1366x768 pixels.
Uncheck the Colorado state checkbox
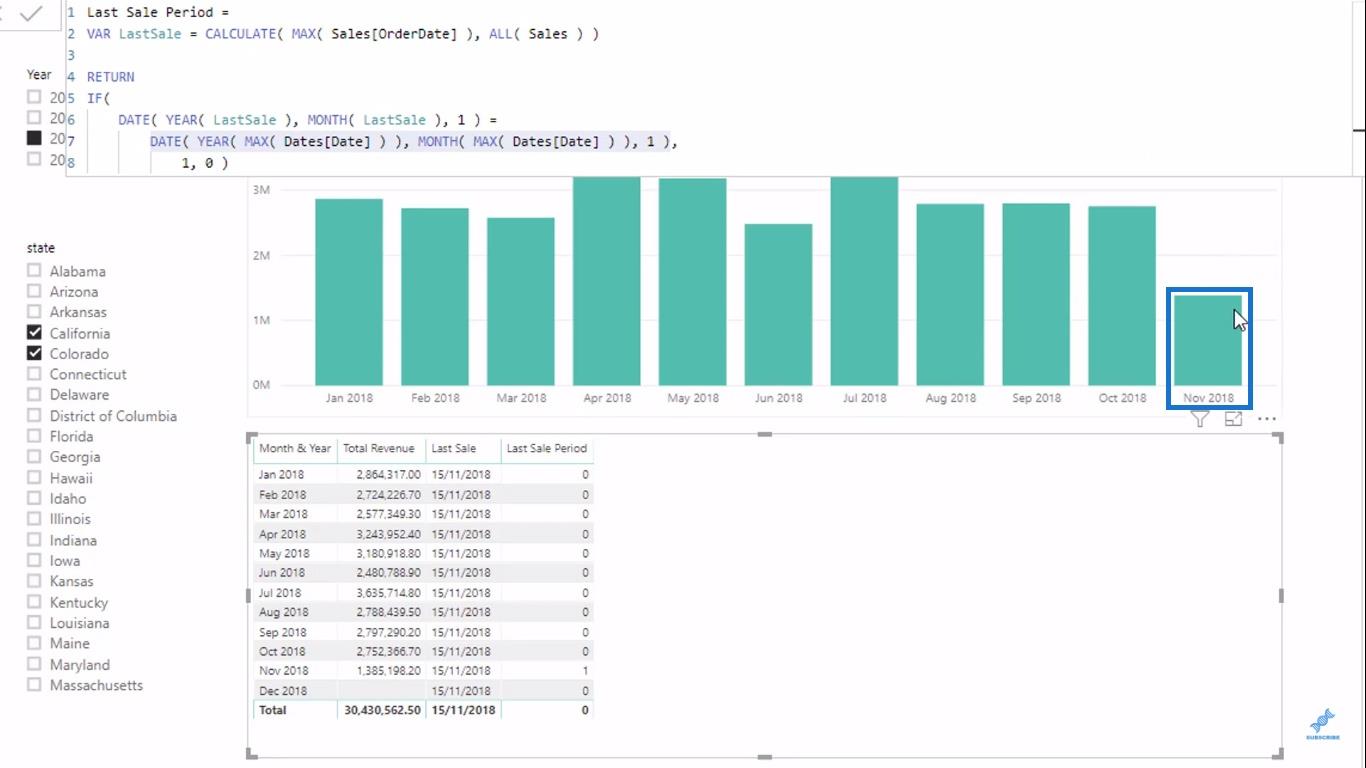pyautogui.click(x=35, y=353)
